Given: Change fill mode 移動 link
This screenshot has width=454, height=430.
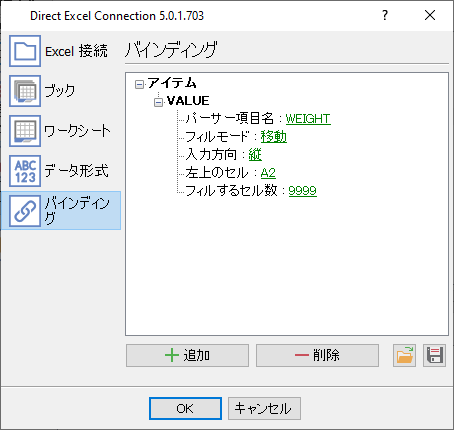Looking at the screenshot, I should pos(274,137).
